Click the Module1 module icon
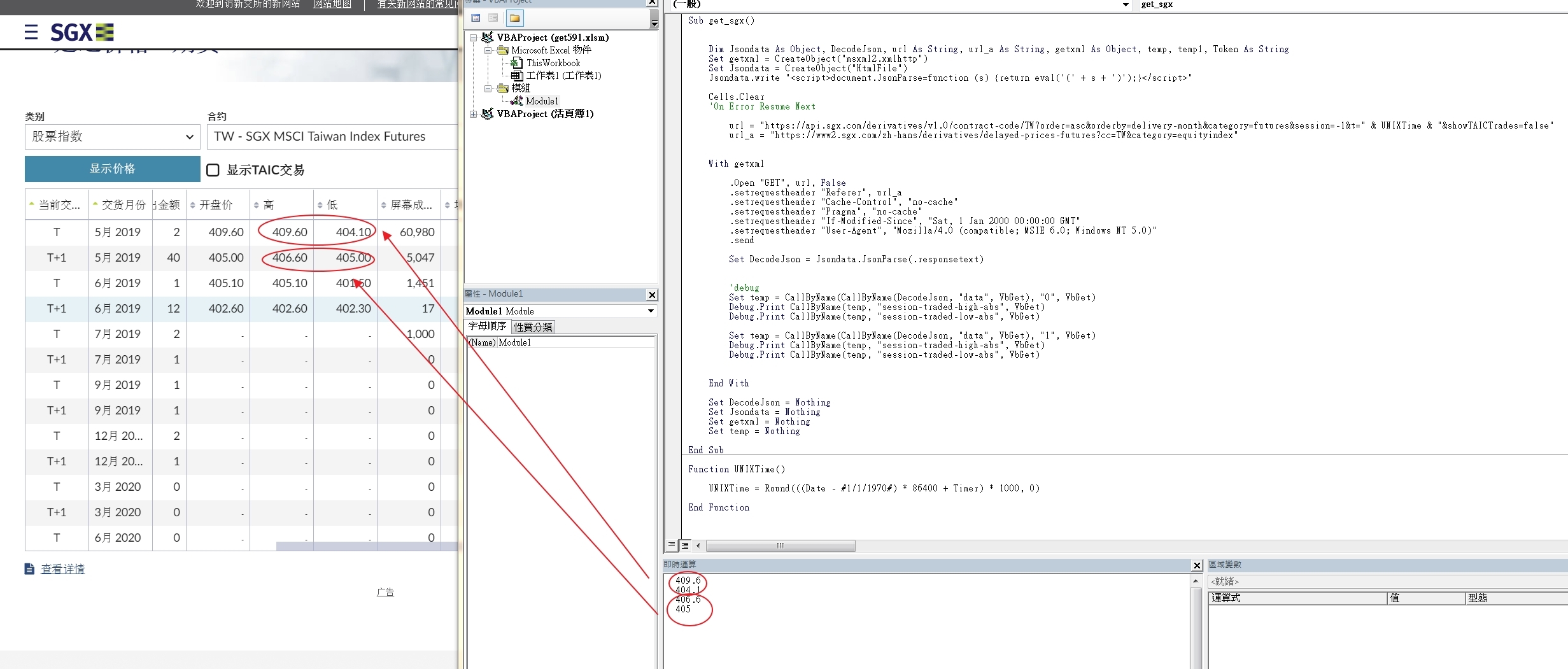 517,101
